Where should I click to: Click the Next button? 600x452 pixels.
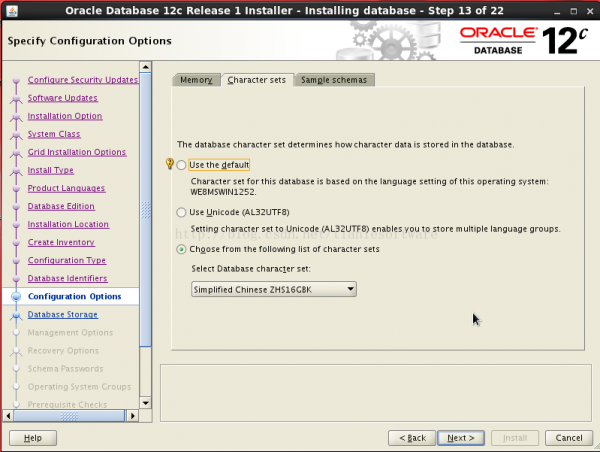(x=461, y=438)
